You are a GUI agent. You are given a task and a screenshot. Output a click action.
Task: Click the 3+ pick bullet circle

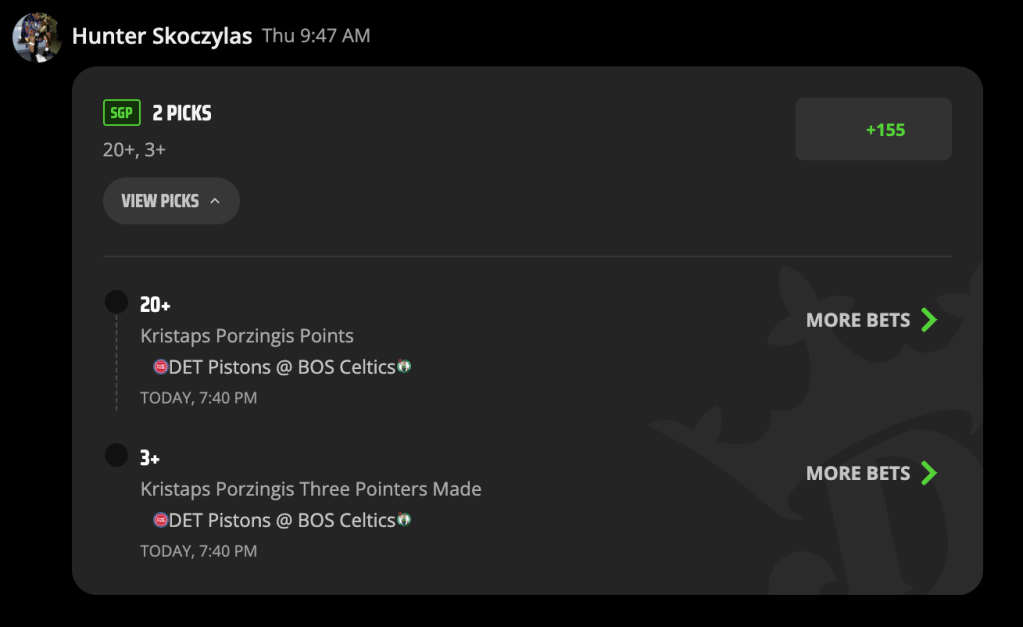tap(116, 455)
